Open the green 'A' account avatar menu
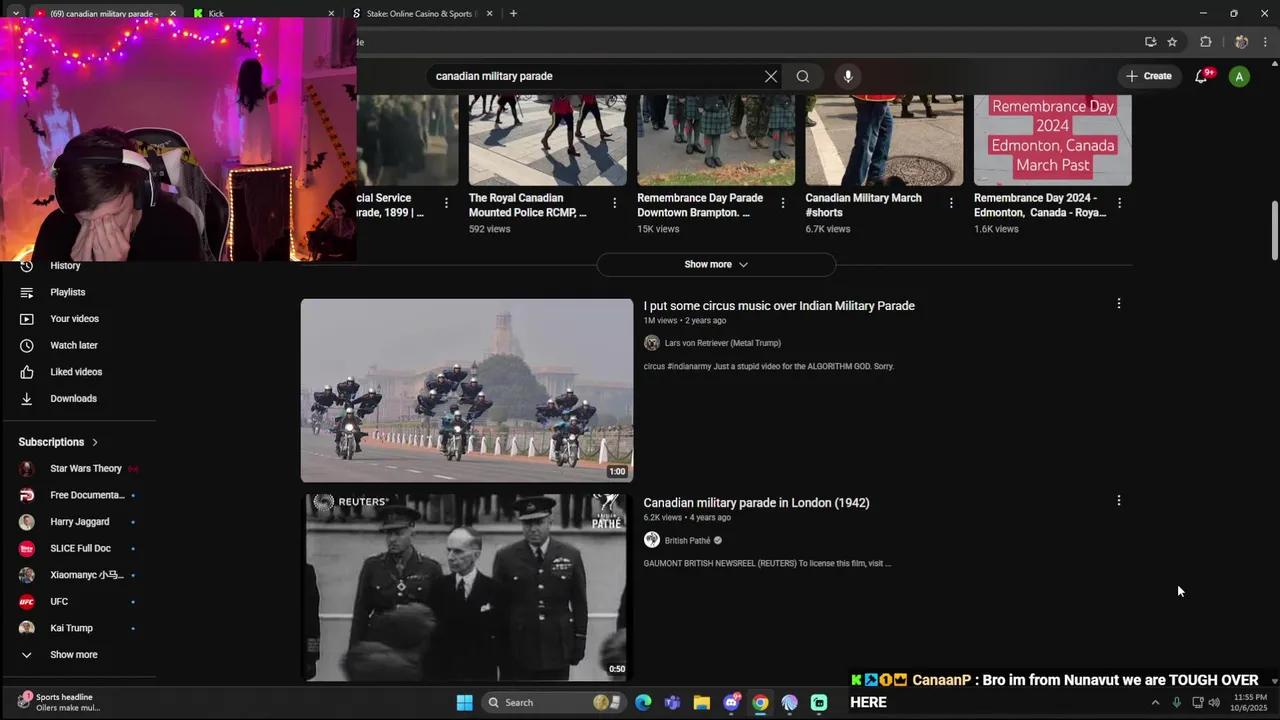This screenshot has height=720, width=1280. 1239,76
